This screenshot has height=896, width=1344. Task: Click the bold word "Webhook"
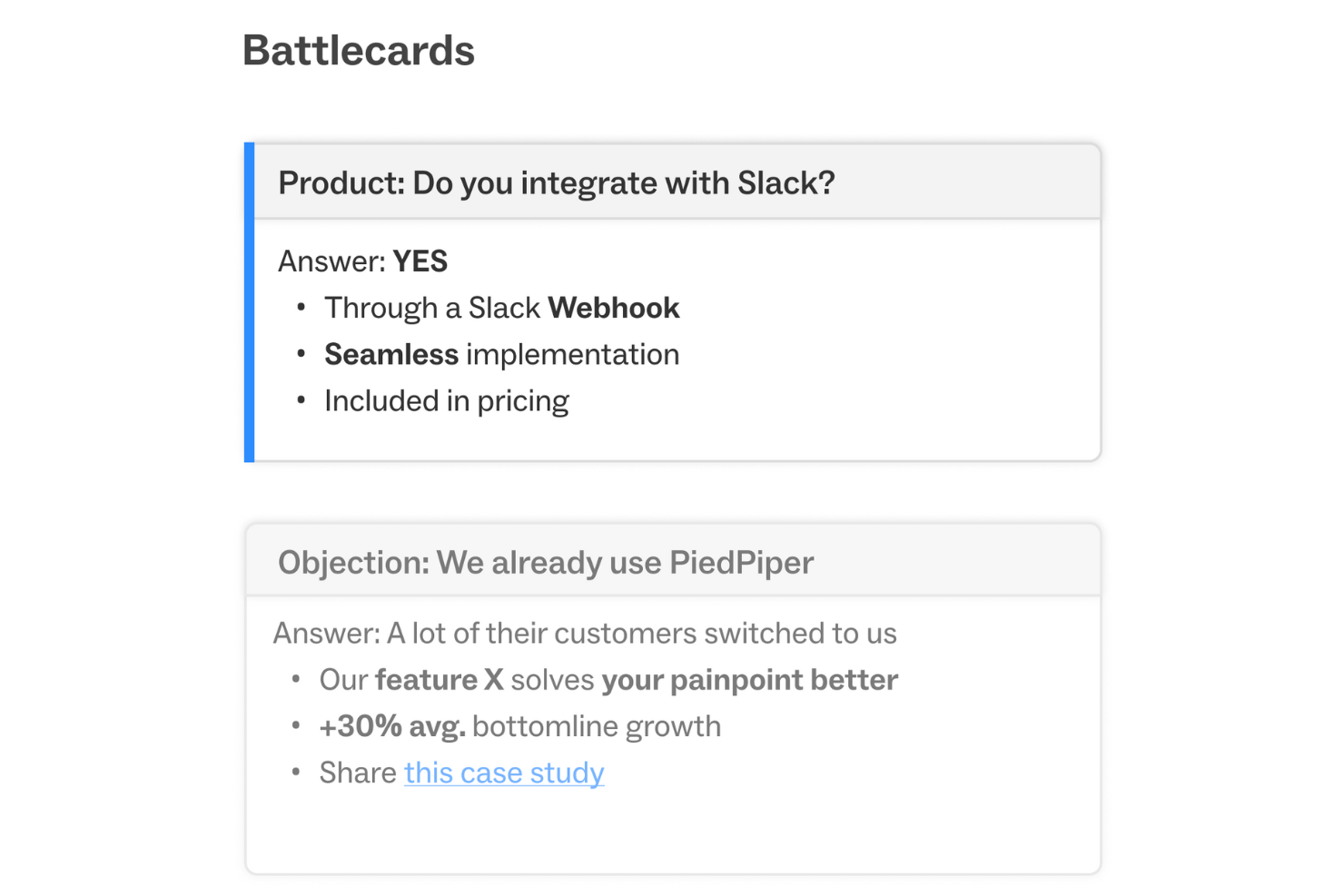(614, 309)
